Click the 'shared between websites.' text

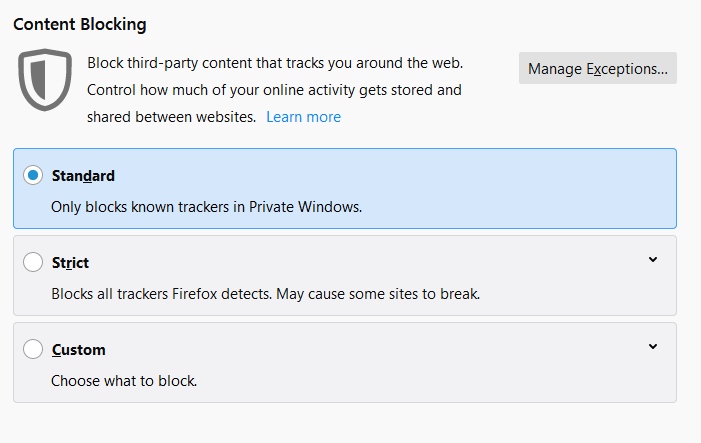[171, 117]
